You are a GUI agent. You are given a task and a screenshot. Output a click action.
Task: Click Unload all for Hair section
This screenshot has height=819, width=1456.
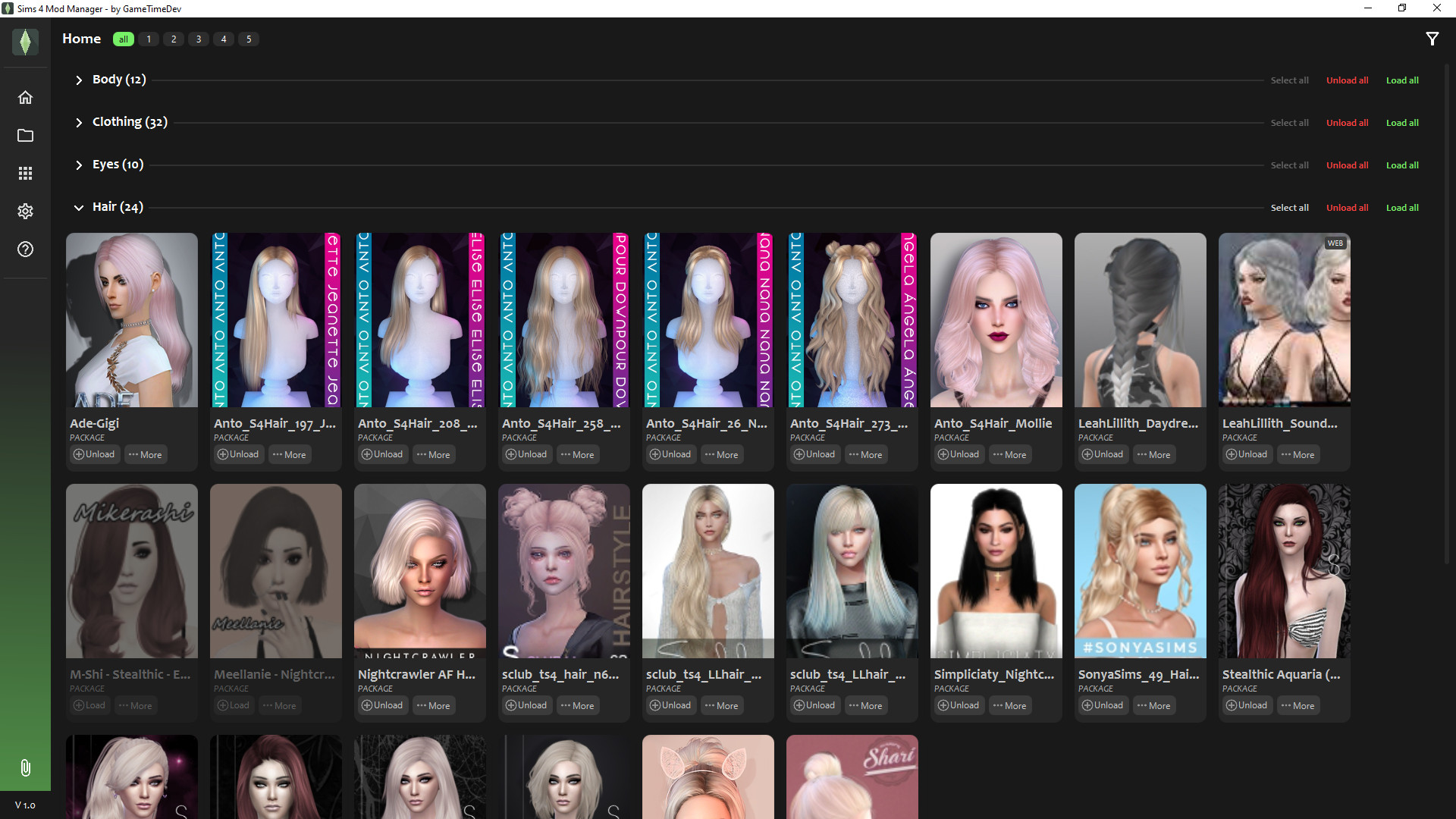pos(1347,208)
